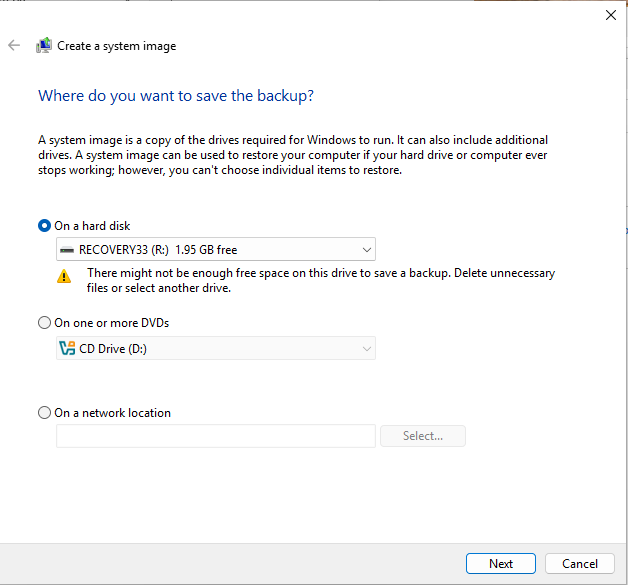Viewport: 628px width, 585px height.
Task: Click the network location path field
Action: point(215,436)
